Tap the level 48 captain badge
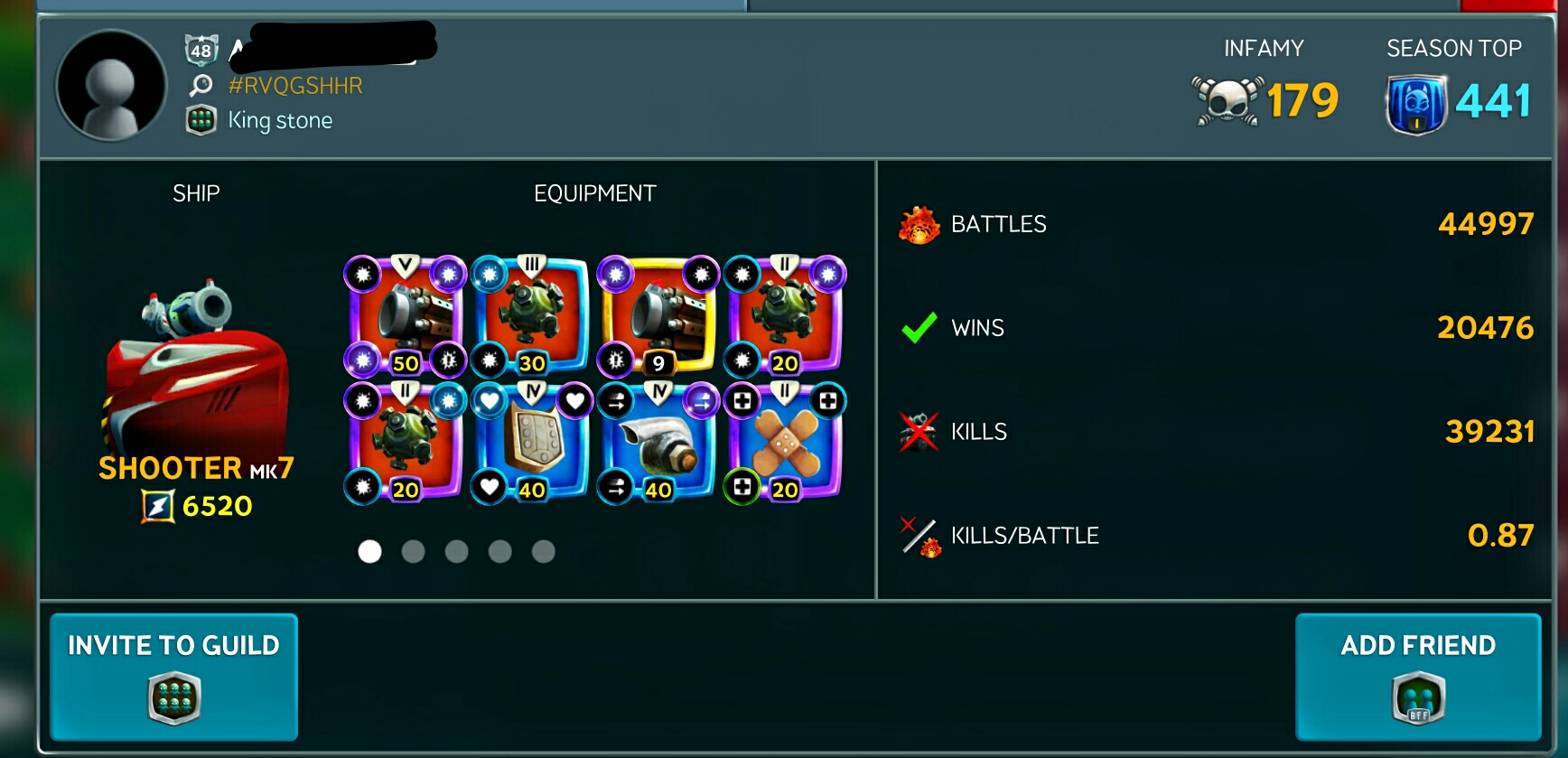The image size is (1568, 758). point(201,50)
